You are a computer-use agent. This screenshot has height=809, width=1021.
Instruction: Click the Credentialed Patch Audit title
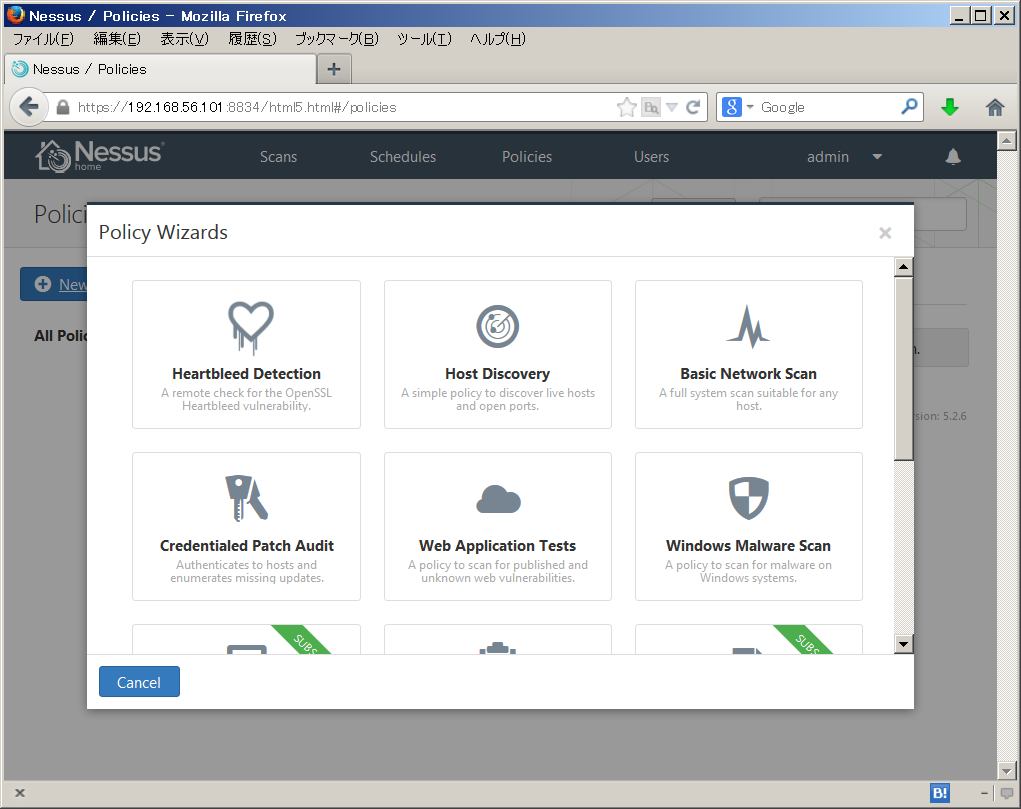pyautogui.click(x=247, y=546)
